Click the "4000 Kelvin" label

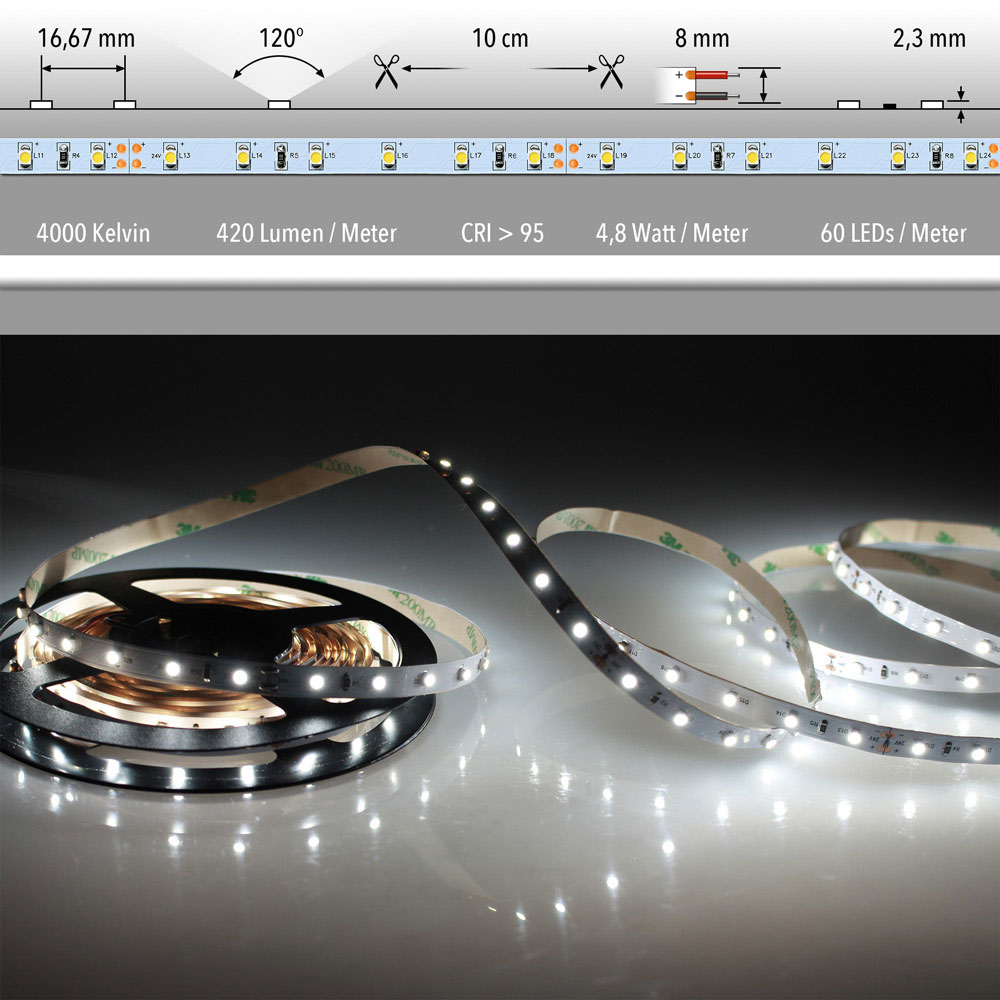pyautogui.click(x=93, y=233)
